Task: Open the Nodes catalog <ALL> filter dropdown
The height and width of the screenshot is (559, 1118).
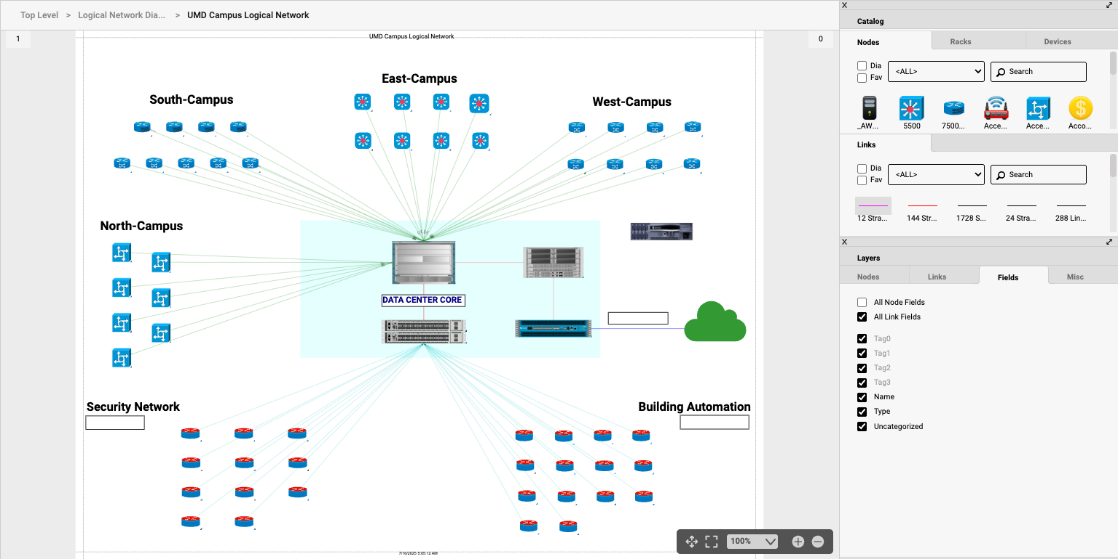Action: (x=937, y=72)
